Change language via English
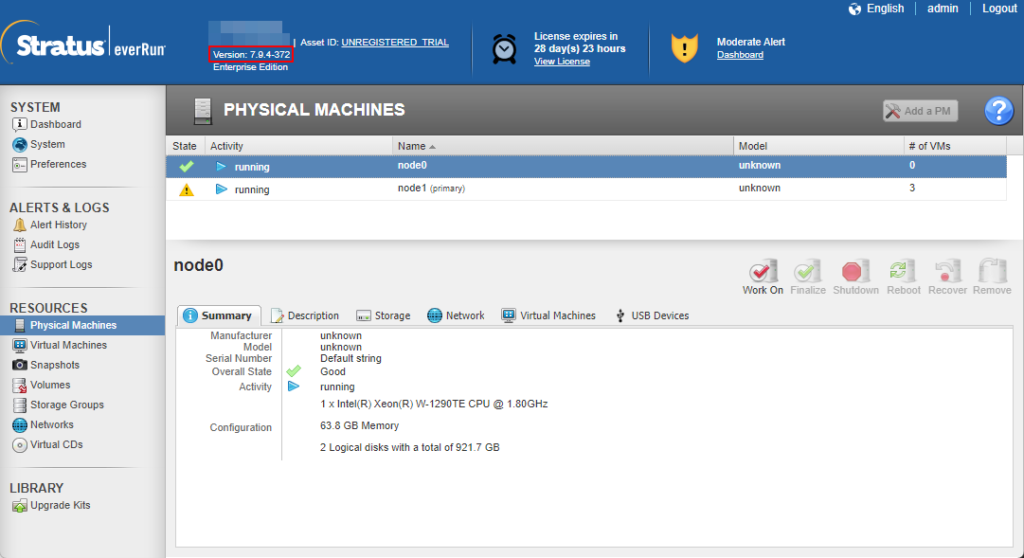1024x558 pixels. tap(885, 8)
